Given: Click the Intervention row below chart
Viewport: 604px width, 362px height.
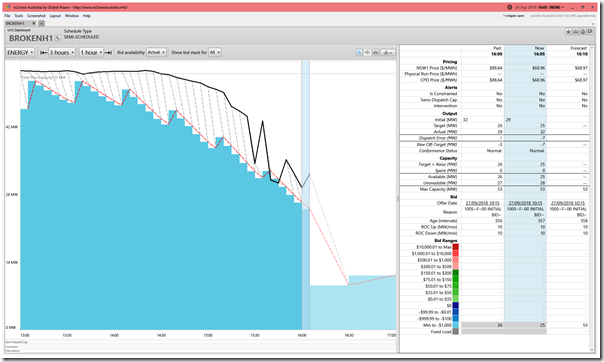Looking at the screenshot, I should pyautogui.click(x=200, y=351).
